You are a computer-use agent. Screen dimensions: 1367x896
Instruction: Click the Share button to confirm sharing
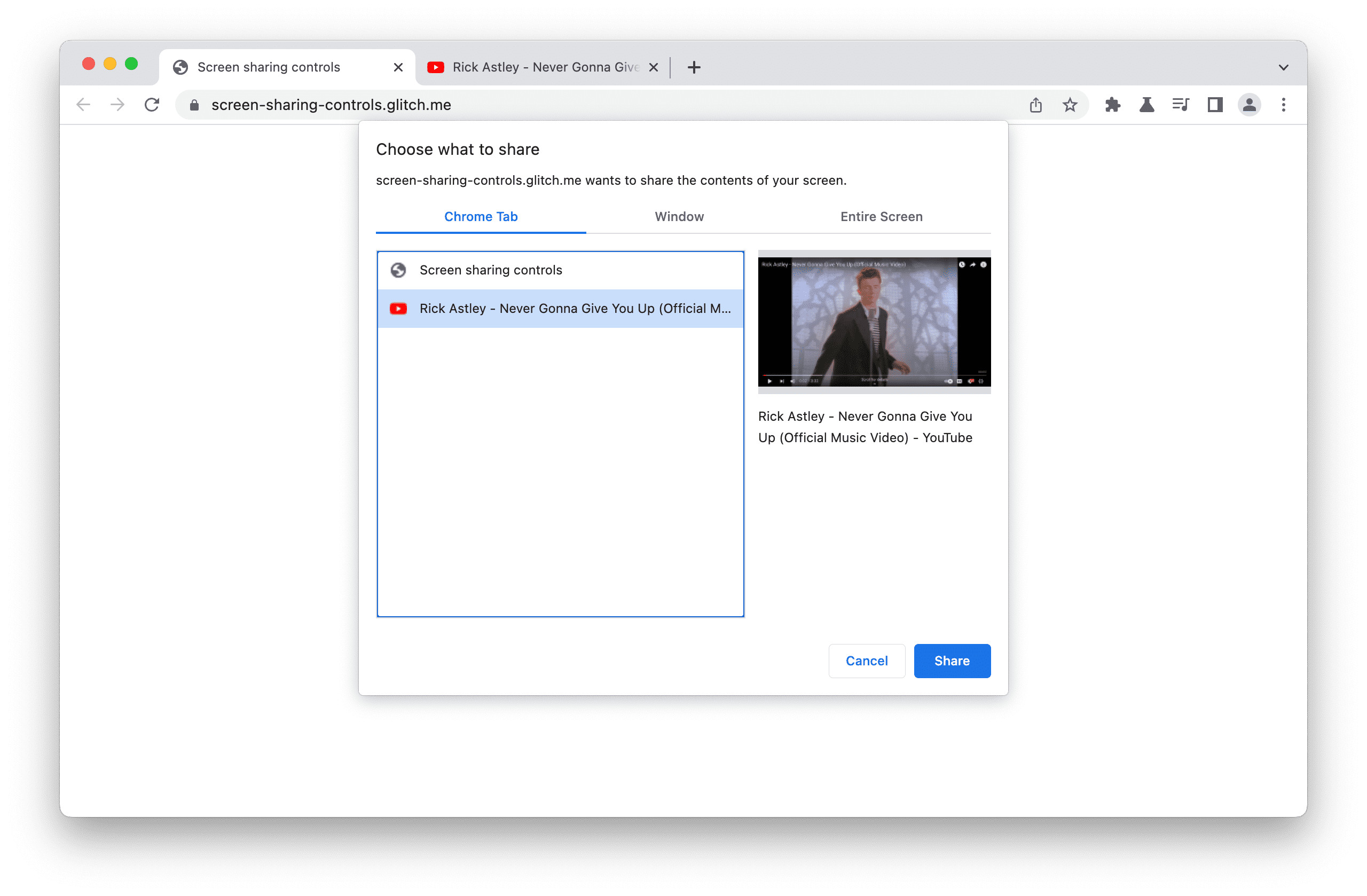coord(951,660)
